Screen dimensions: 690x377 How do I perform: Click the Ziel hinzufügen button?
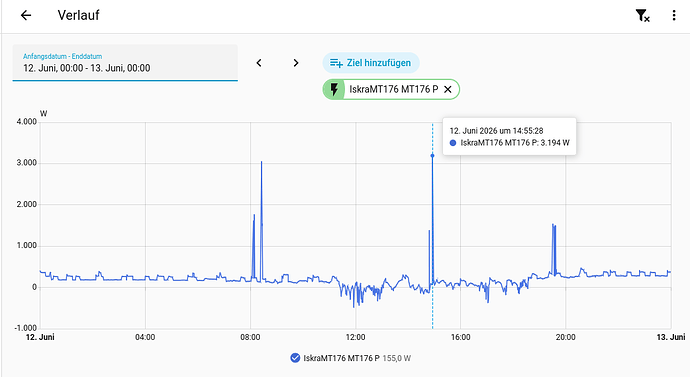[x=371, y=63]
